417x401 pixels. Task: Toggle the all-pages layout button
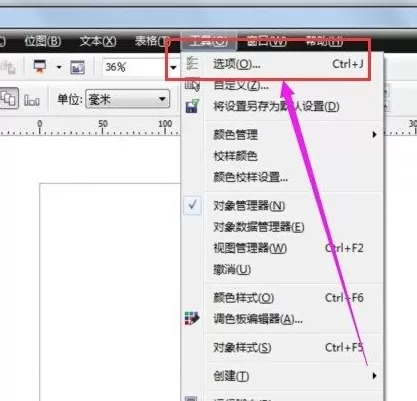pyautogui.click(x=8, y=99)
